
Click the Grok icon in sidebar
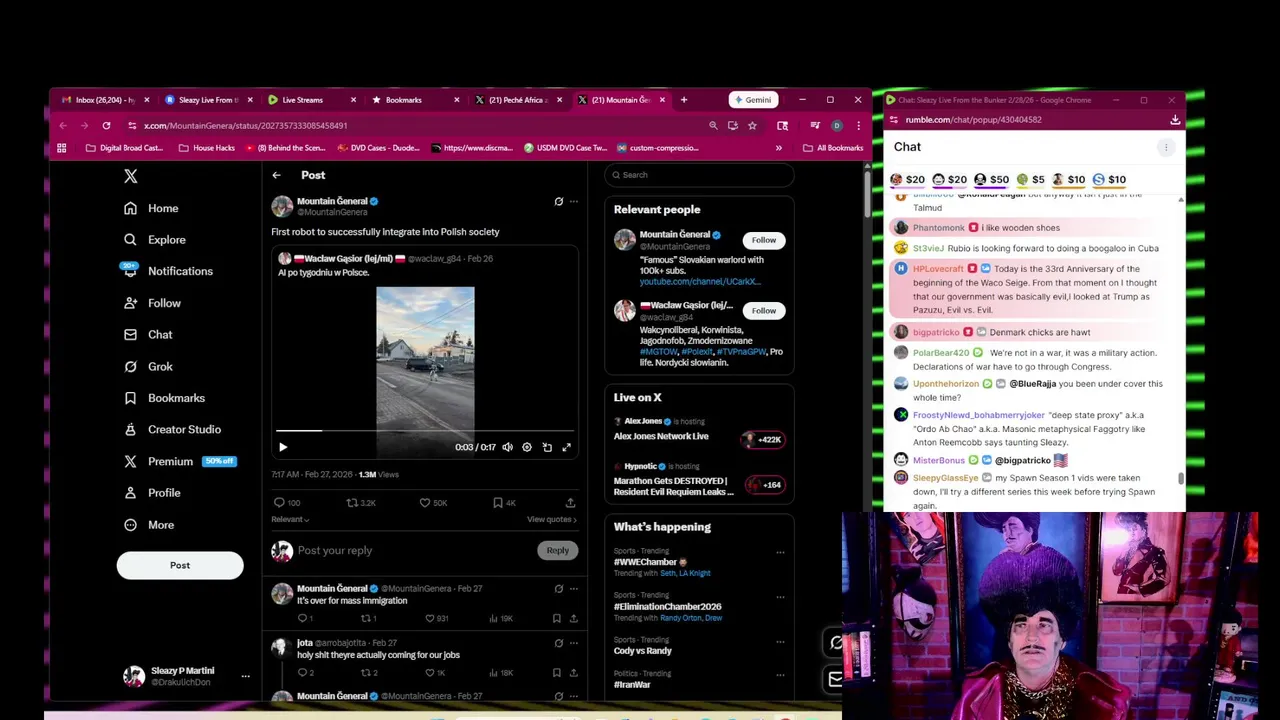coord(130,367)
